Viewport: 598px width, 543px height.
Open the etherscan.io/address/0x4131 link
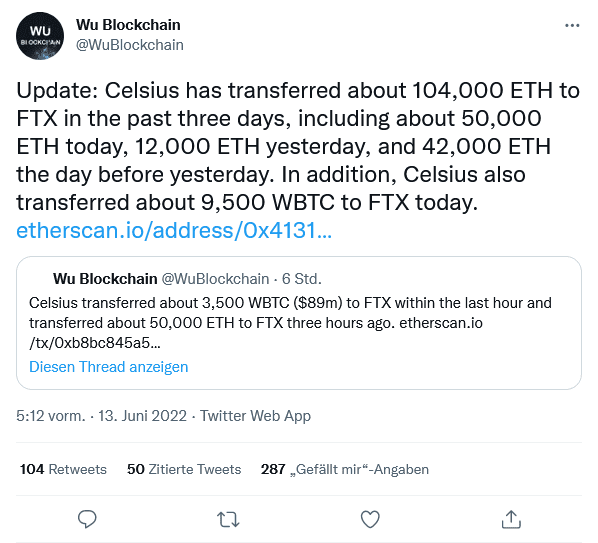point(174,230)
